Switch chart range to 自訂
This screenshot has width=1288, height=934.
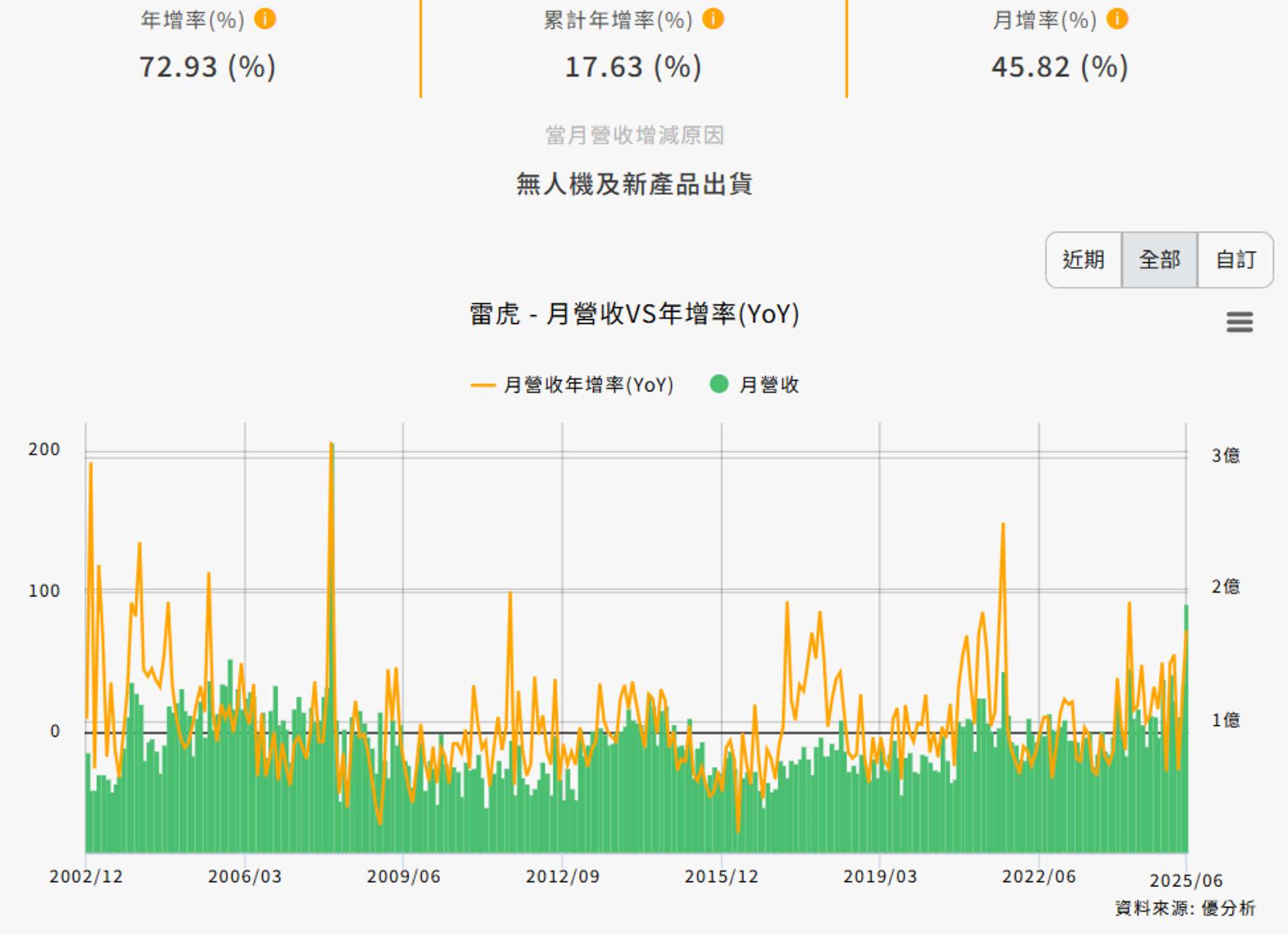pyautogui.click(x=1235, y=260)
